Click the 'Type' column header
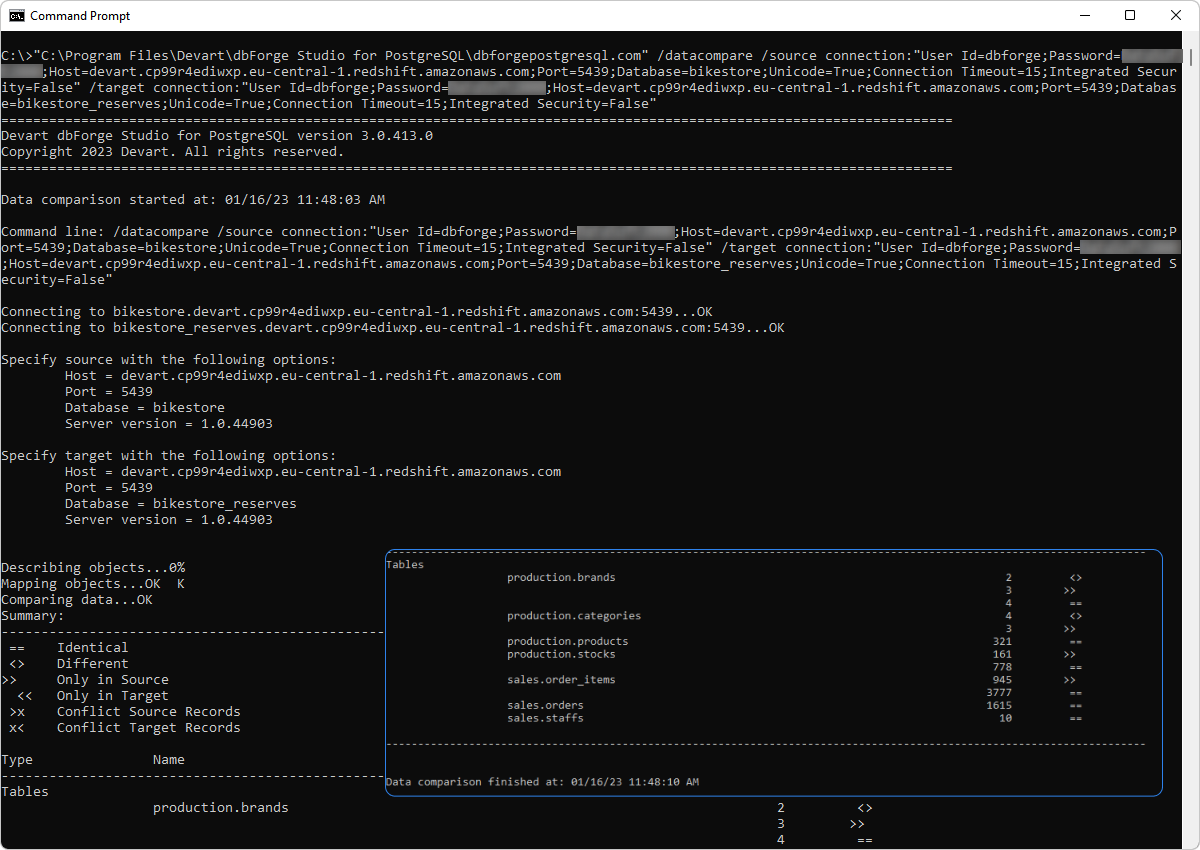Viewport: 1200px width, 850px height. 17,760
